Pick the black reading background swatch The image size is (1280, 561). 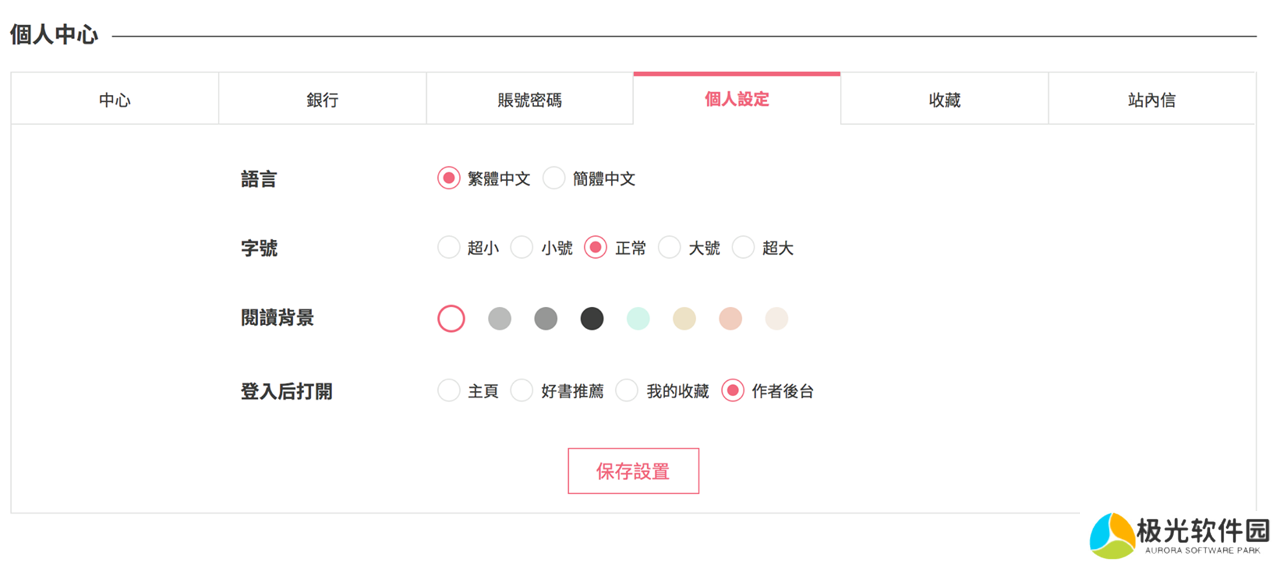(x=592, y=318)
